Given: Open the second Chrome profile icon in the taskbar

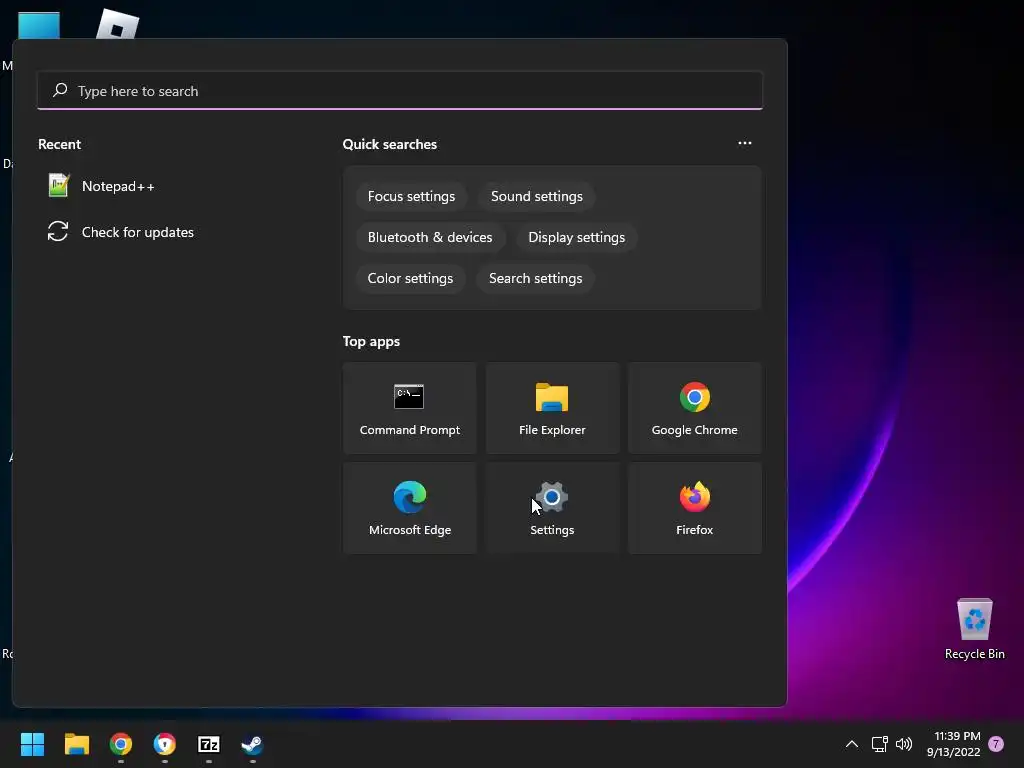Looking at the screenshot, I should pos(165,744).
